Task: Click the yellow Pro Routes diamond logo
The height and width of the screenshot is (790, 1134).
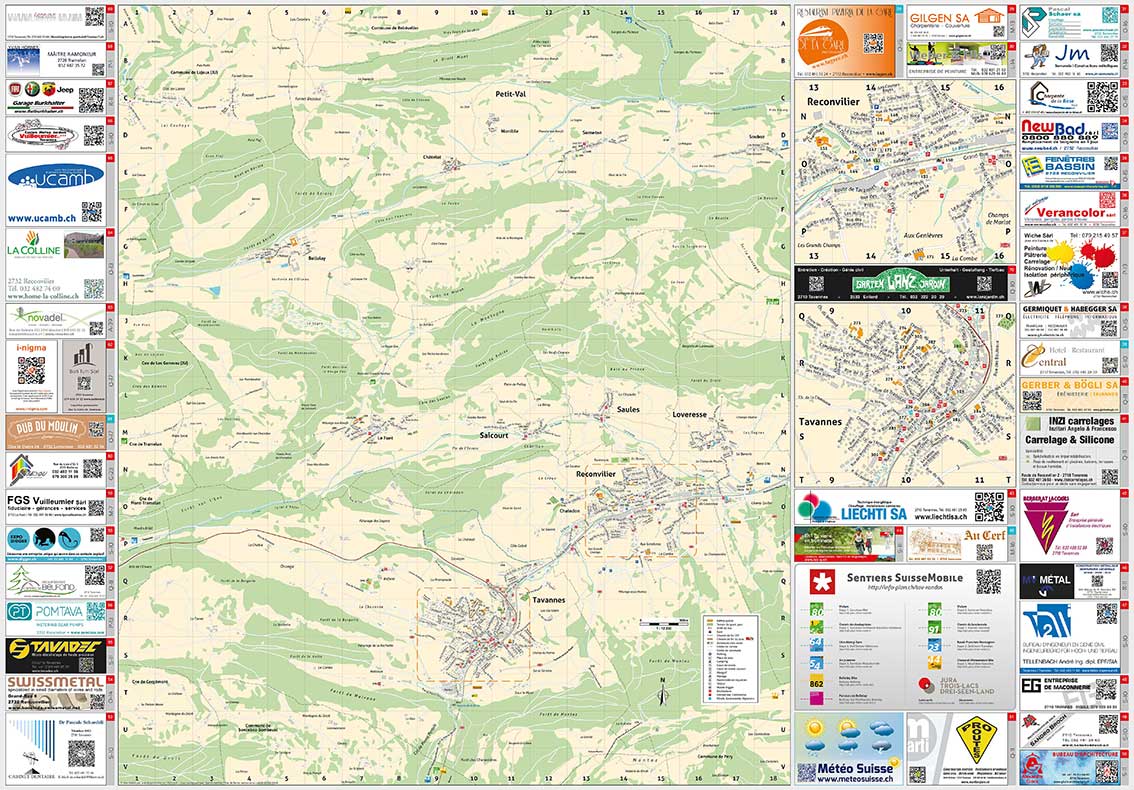Action: pos(974,740)
